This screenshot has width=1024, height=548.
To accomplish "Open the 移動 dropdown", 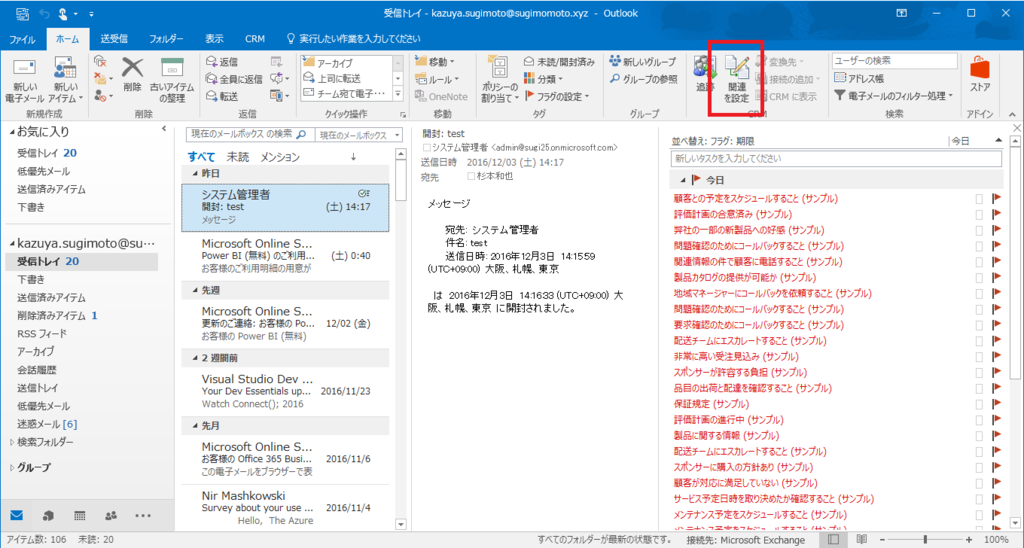I will tap(435, 61).
